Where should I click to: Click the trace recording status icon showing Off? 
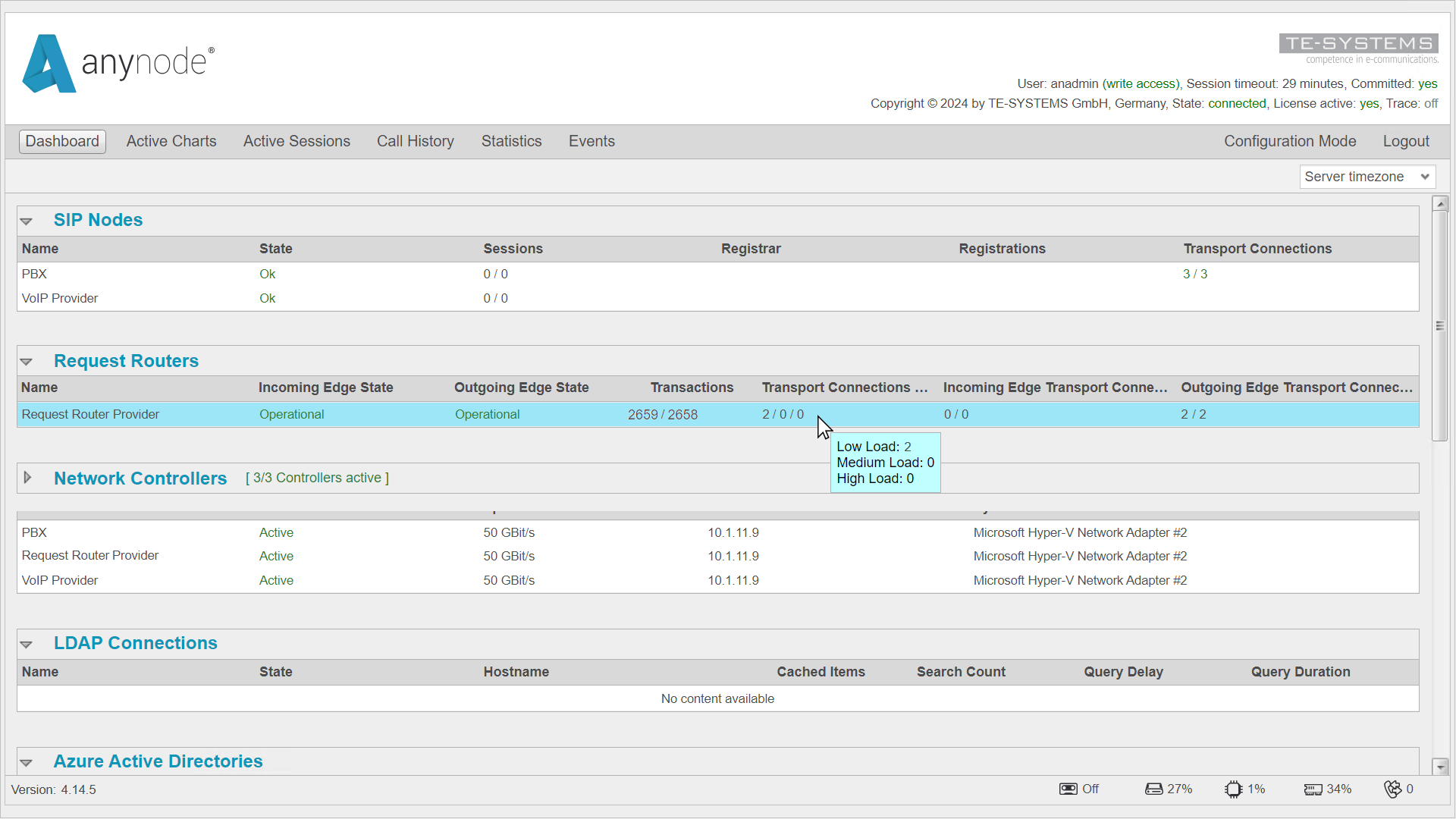[x=1068, y=789]
